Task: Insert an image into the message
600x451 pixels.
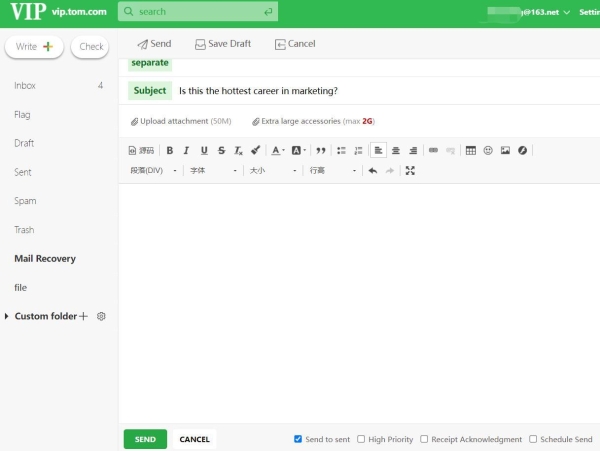Action: [505, 151]
